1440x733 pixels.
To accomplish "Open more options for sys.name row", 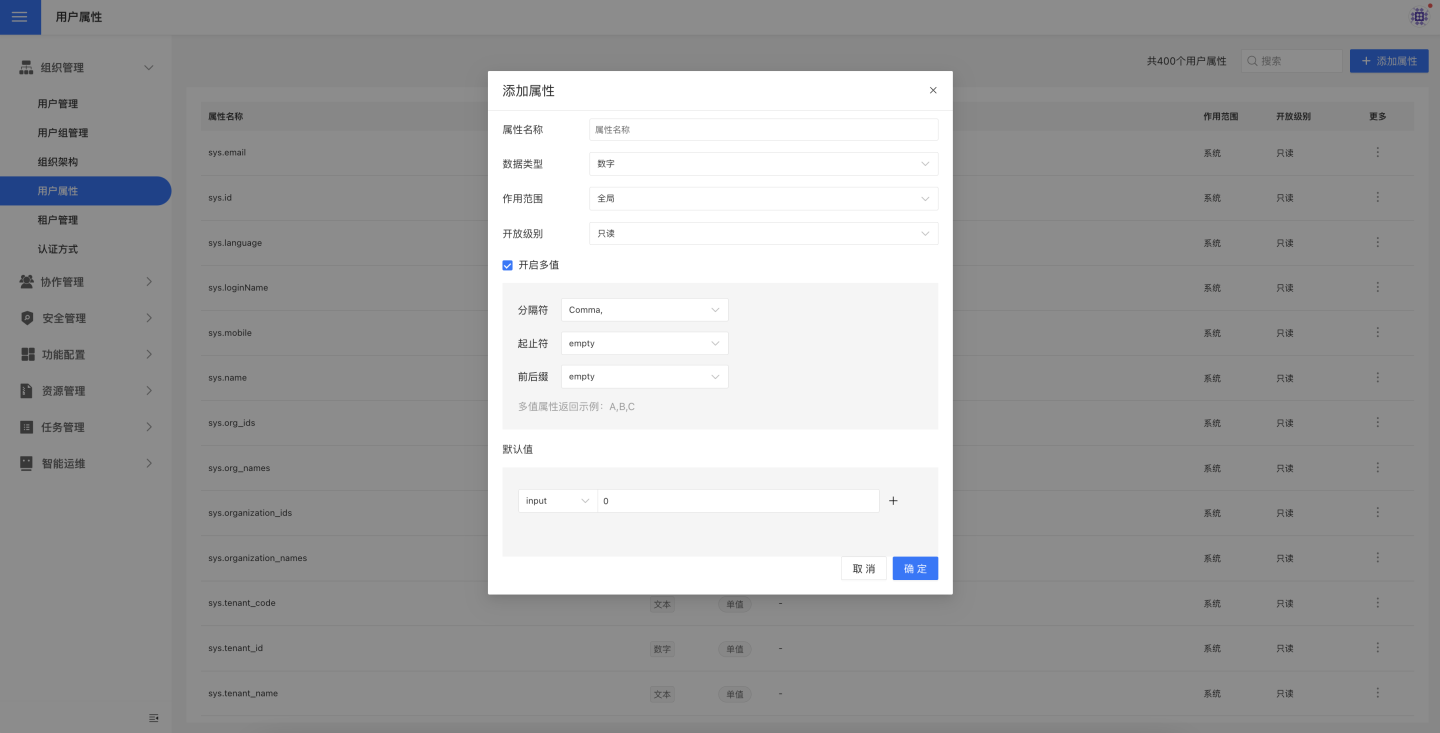I will click(1378, 378).
